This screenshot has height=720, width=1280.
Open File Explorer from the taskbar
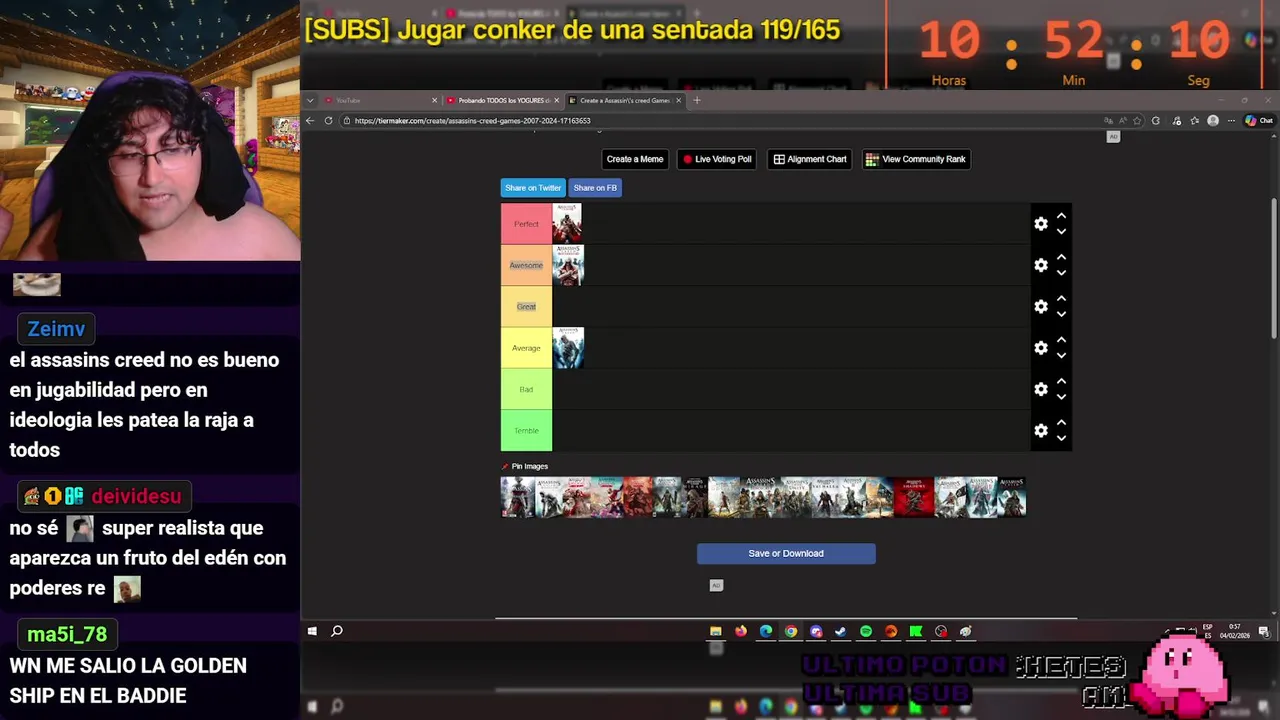pos(716,631)
